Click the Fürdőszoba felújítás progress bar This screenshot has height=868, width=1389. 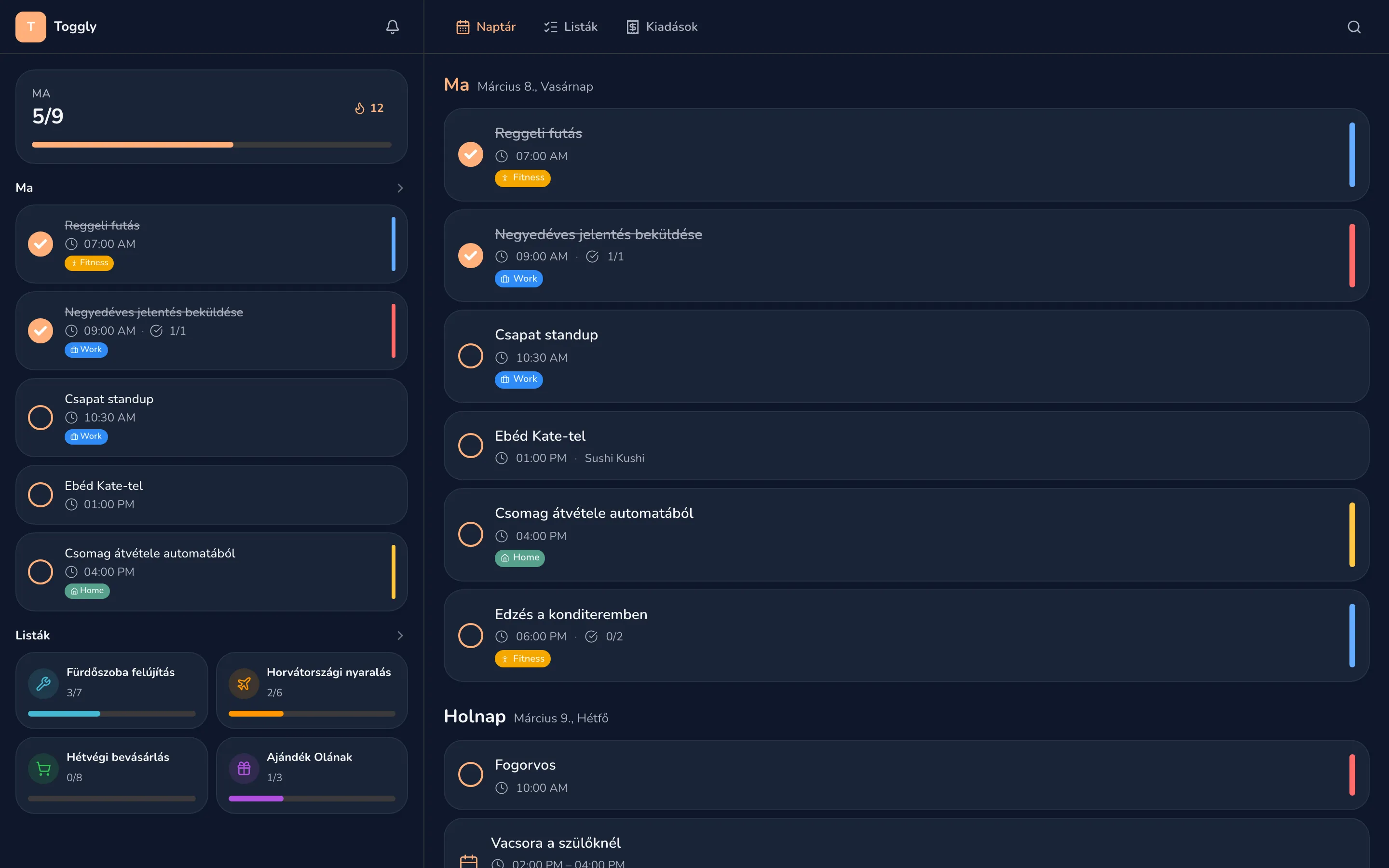click(112, 714)
